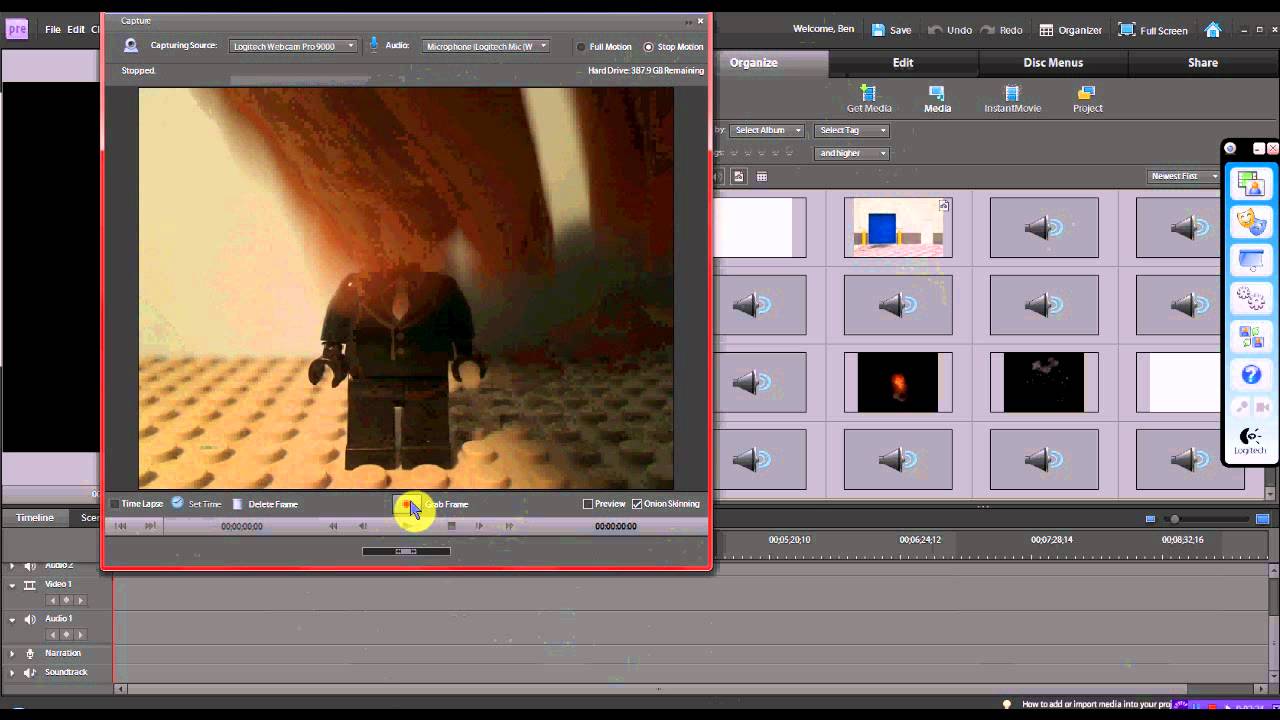Uncheck Onion Skinning checkbox
This screenshot has width=1280, height=720.
(x=637, y=504)
